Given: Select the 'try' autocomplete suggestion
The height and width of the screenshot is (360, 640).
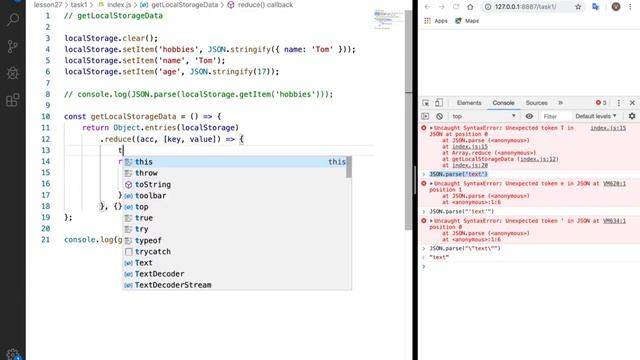Looking at the screenshot, I should coord(235,229).
